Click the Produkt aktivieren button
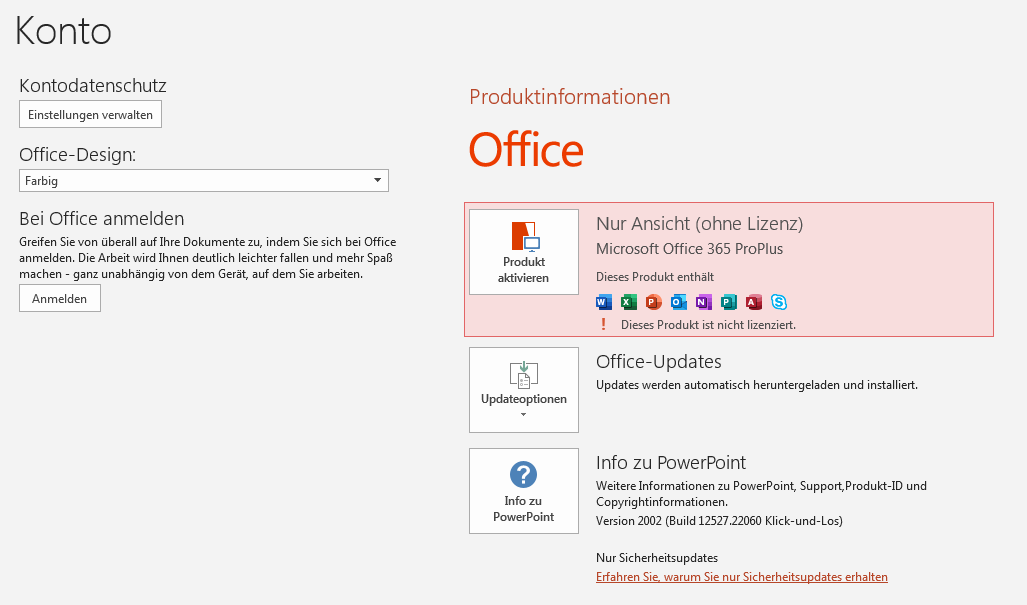1027x605 pixels. 524,252
